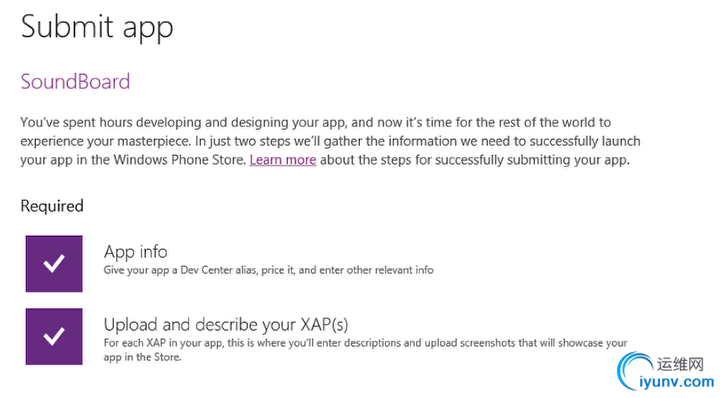The image size is (720, 398).
Task: Click the Windows Phone Store mention in the paragraph
Action: (x=180, y=160)
